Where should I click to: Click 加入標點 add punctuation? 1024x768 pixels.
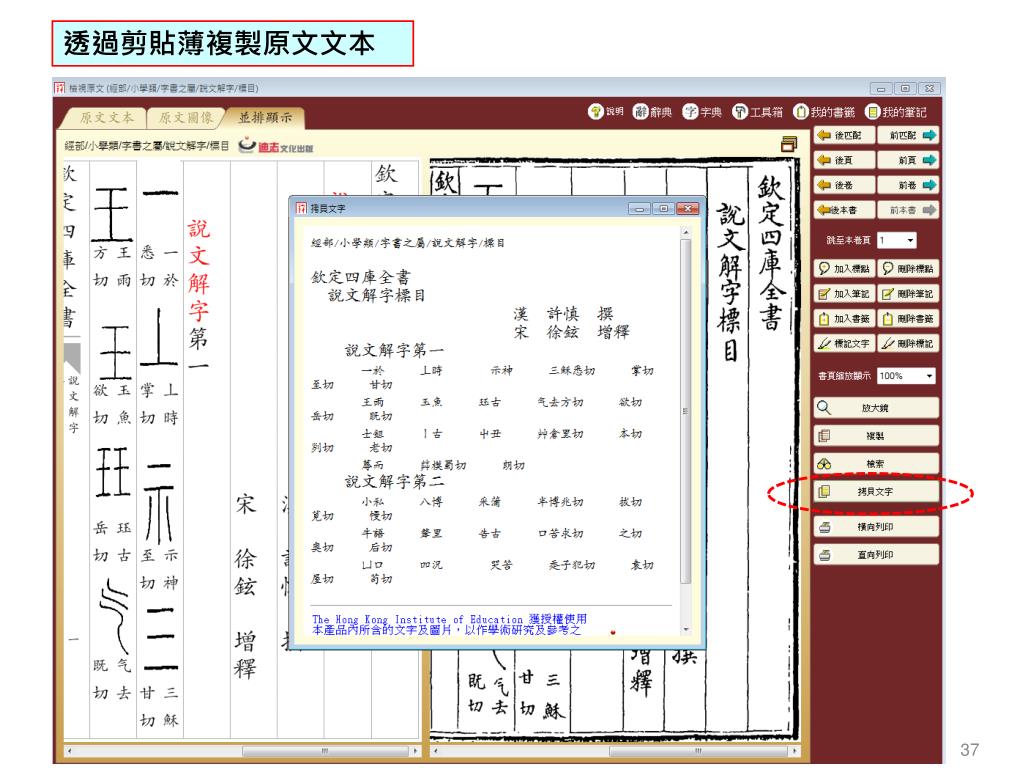coord(844,268)
